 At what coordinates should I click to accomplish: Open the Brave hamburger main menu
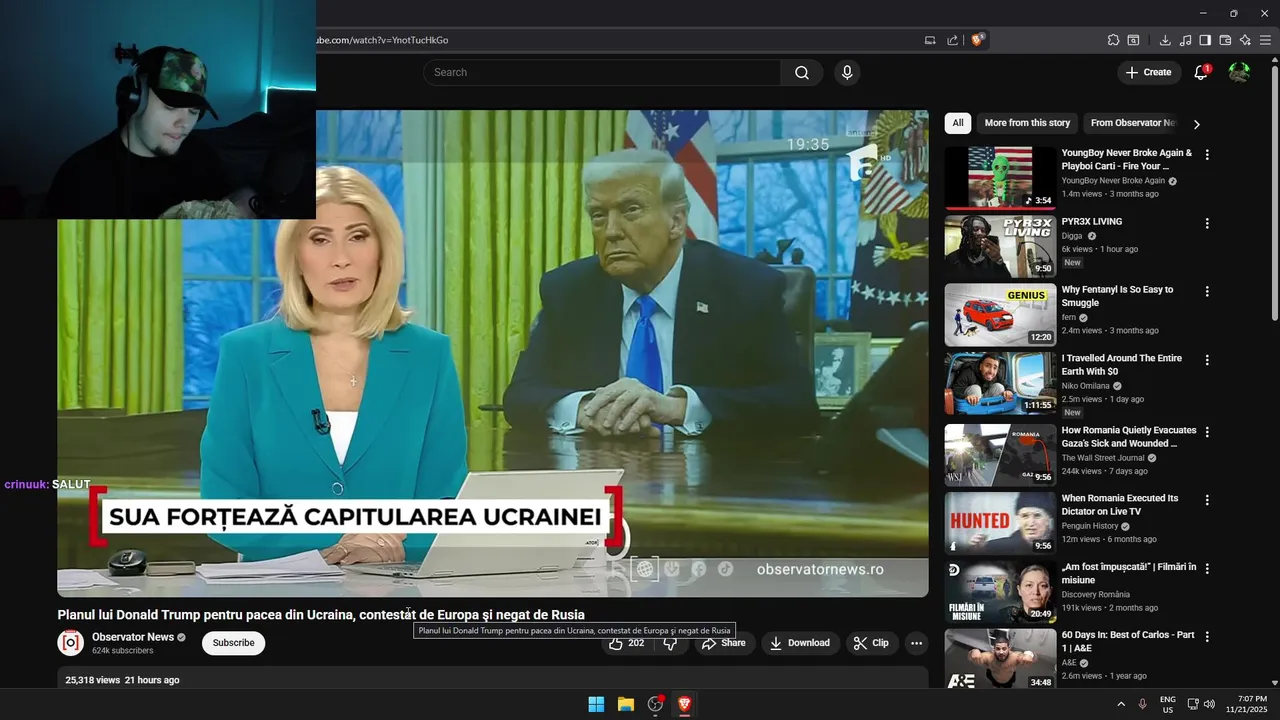click(x=1265, y=40)
